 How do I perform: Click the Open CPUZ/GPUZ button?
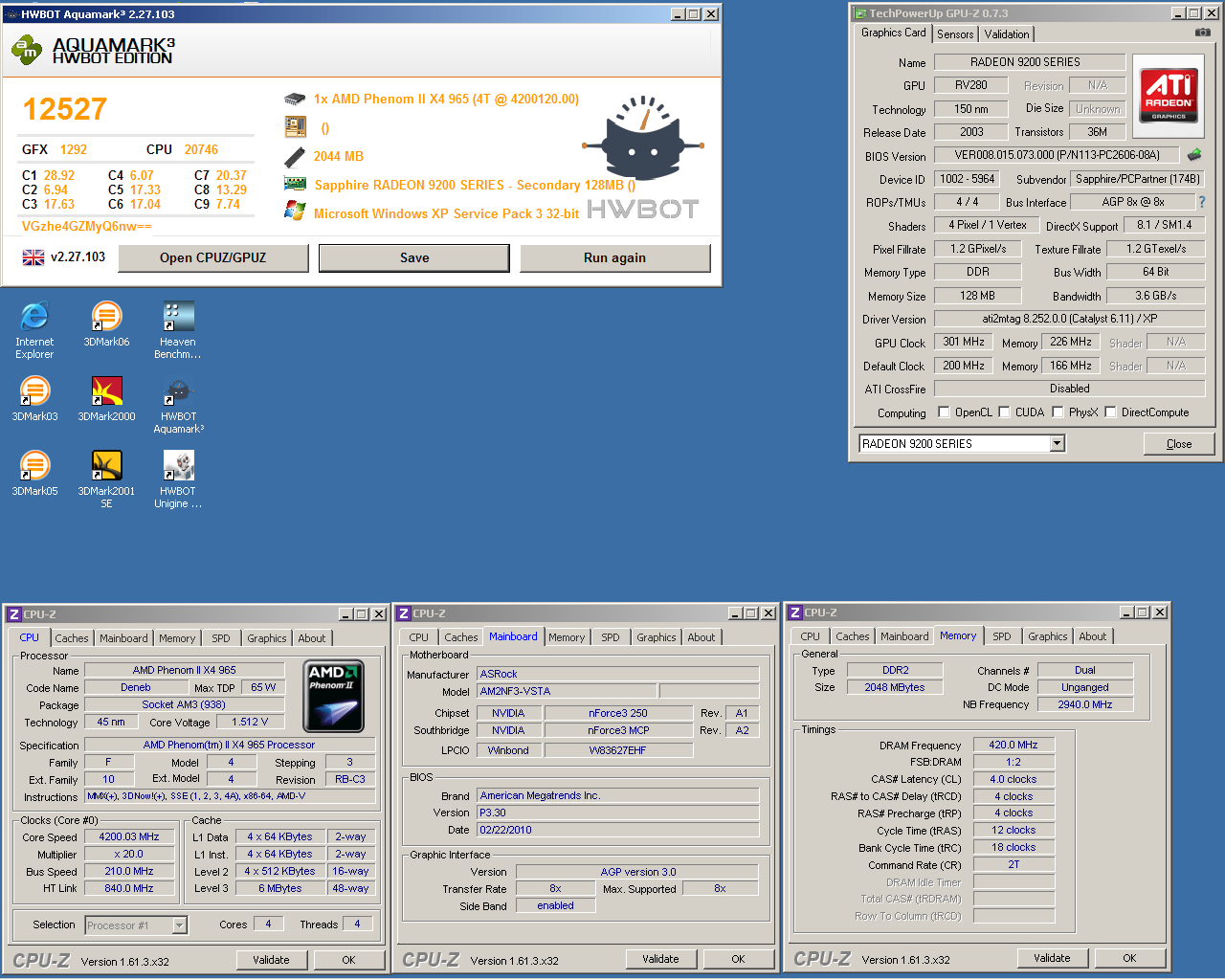(x=213, y=257)
